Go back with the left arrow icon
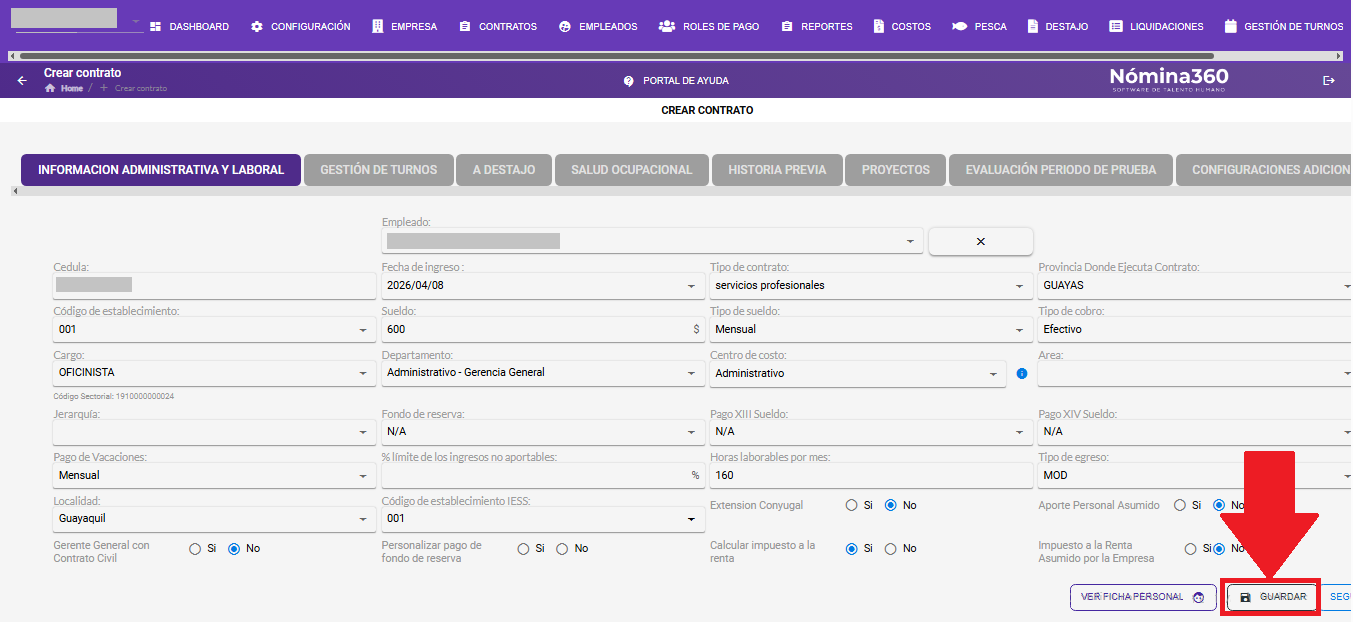 pyautogui.click(x=22, y=80)
